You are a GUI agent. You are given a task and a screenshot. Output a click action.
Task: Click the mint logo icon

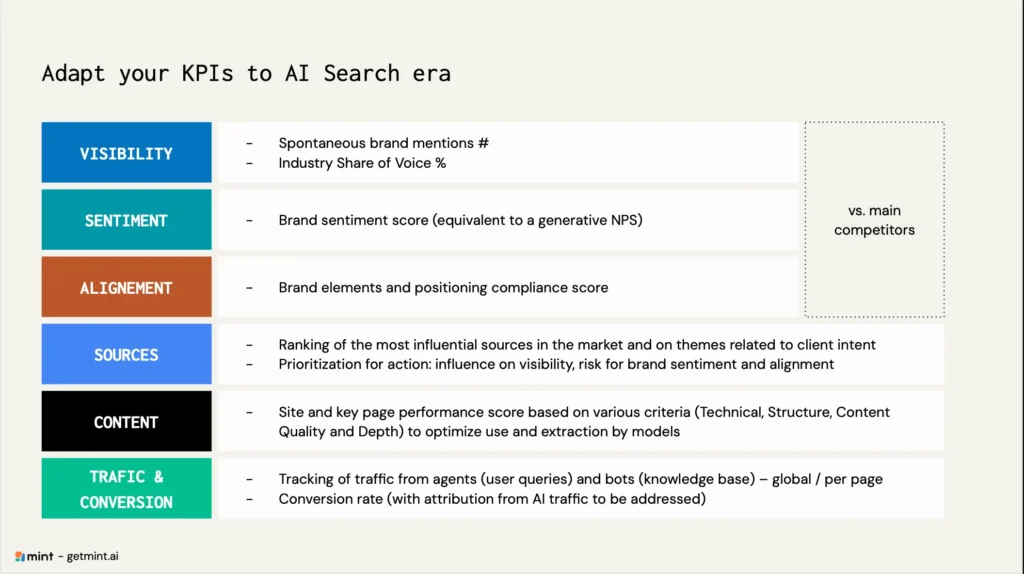tap(20, 556)
